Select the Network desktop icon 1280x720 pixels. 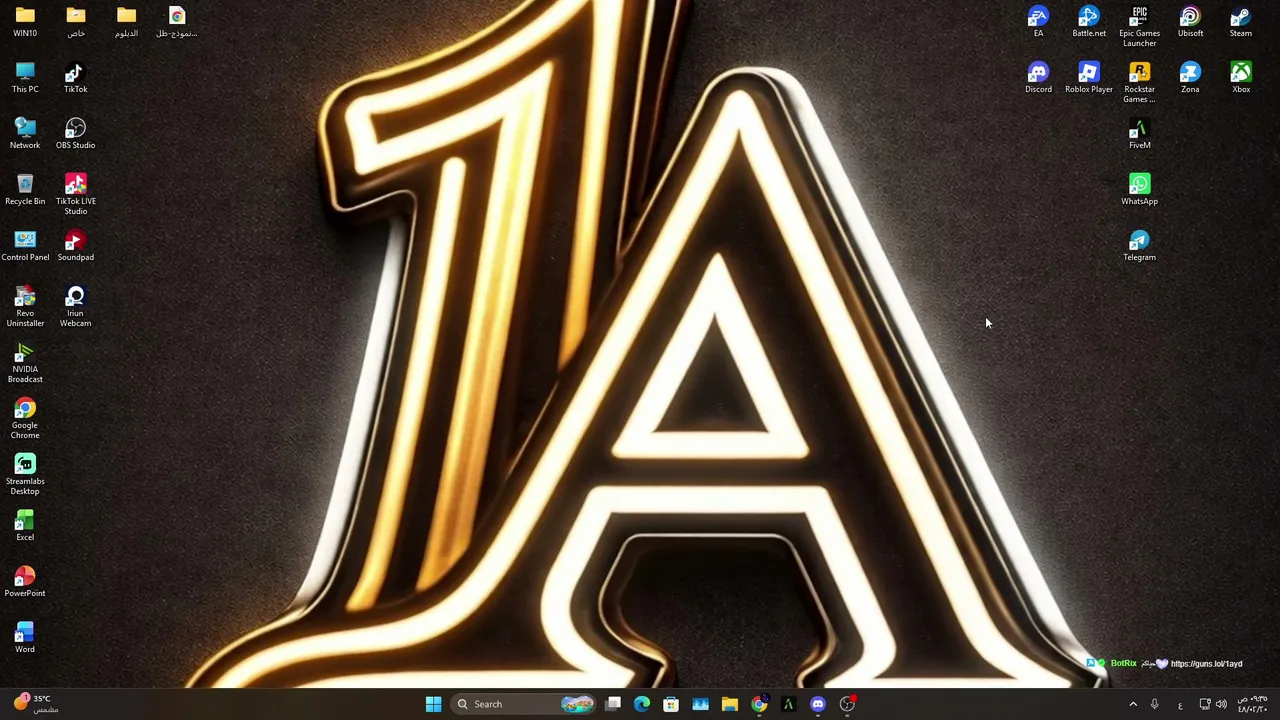(x=25, y=134)
